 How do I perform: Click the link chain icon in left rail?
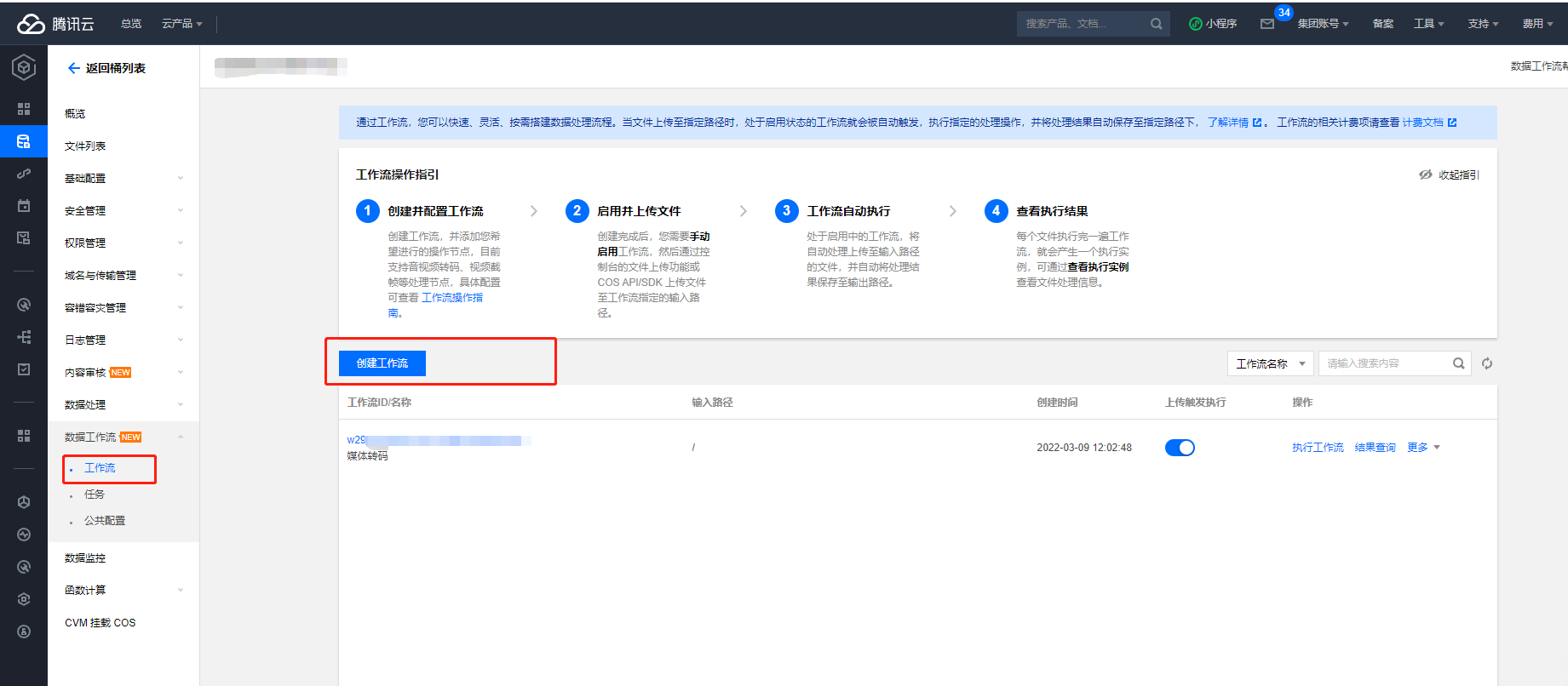click(24, 174)
